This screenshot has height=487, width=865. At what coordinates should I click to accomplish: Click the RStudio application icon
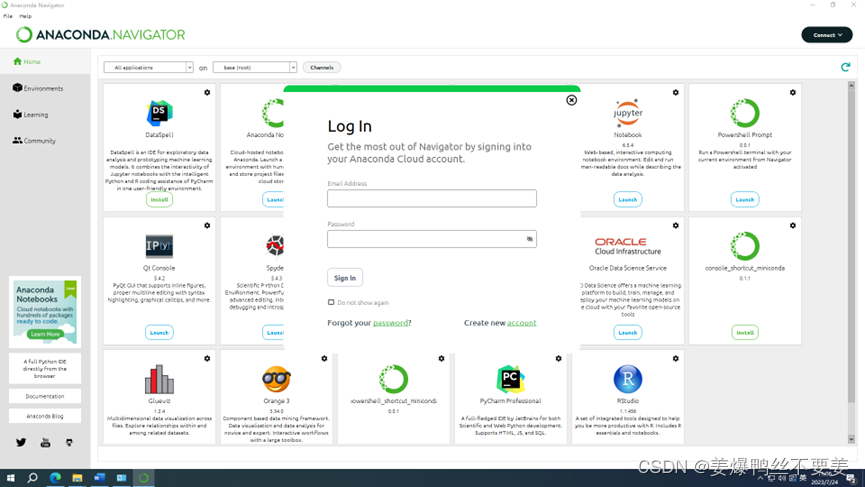click(x=628, y=379)
